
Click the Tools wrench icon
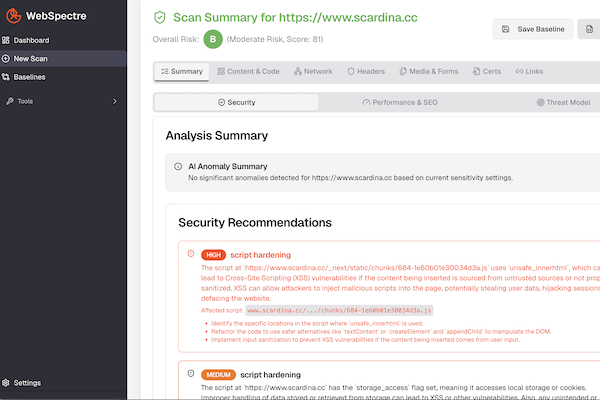(10, 101)
